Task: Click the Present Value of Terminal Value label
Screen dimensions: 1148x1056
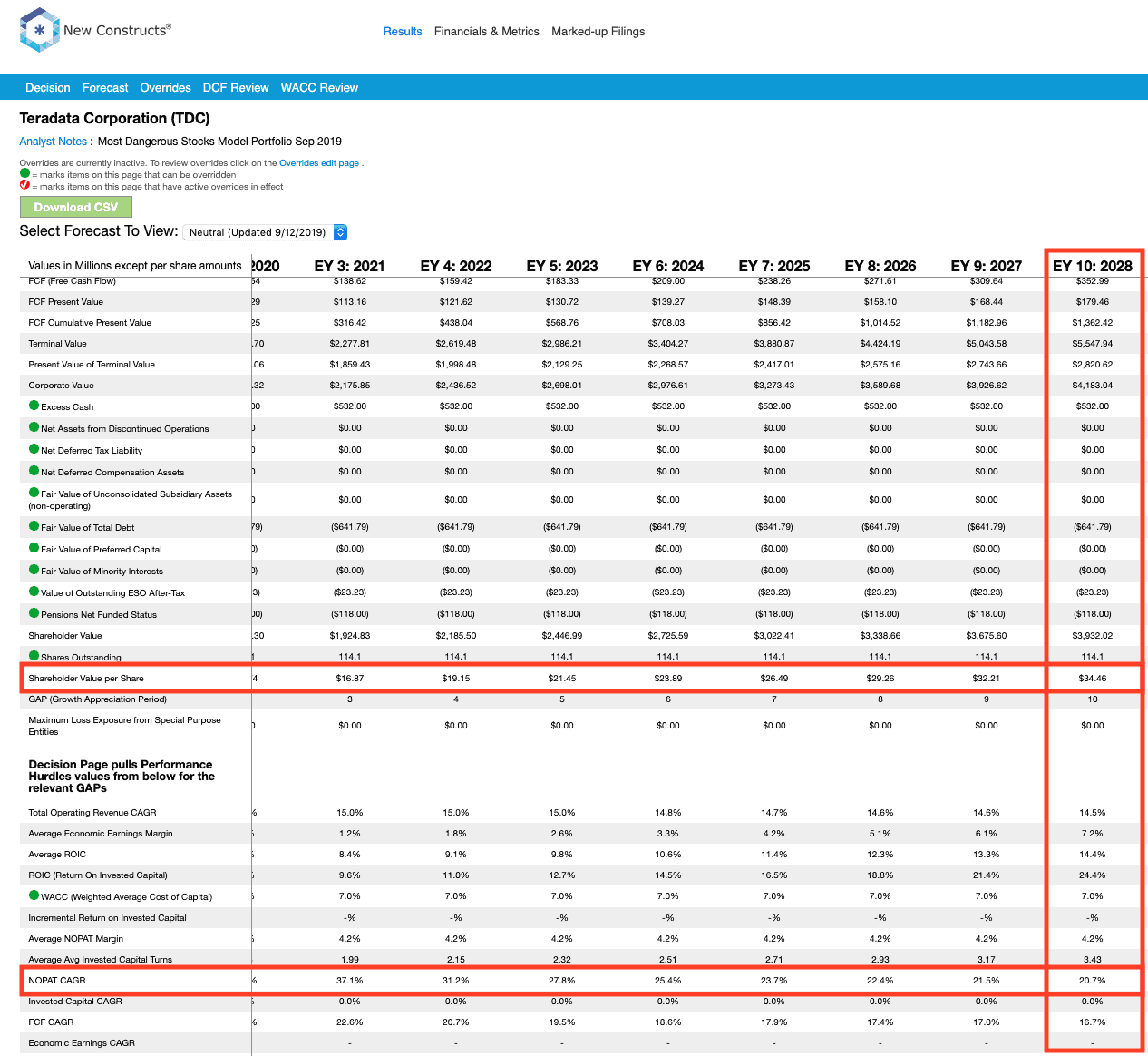Action: (x=92, y=365)
